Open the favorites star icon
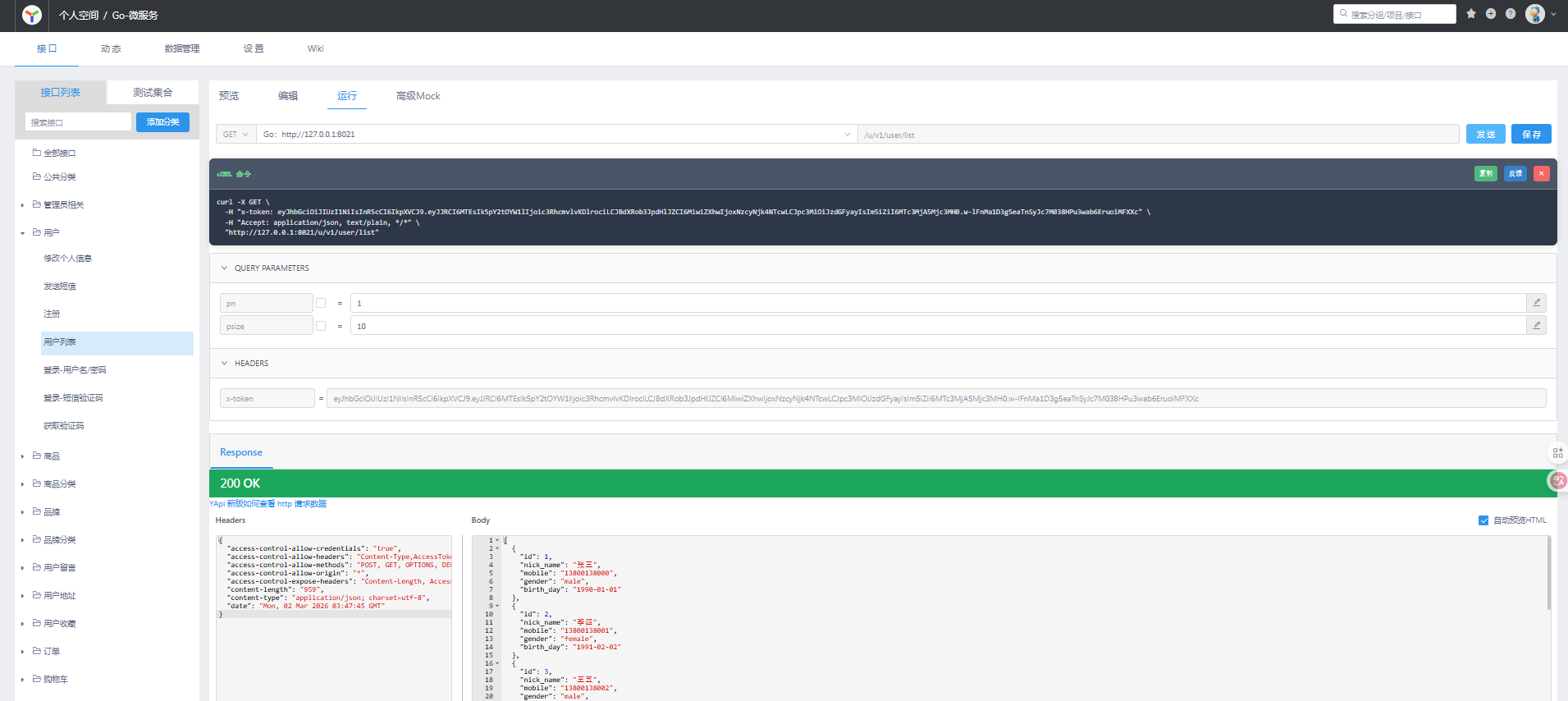 (1471, 14)
